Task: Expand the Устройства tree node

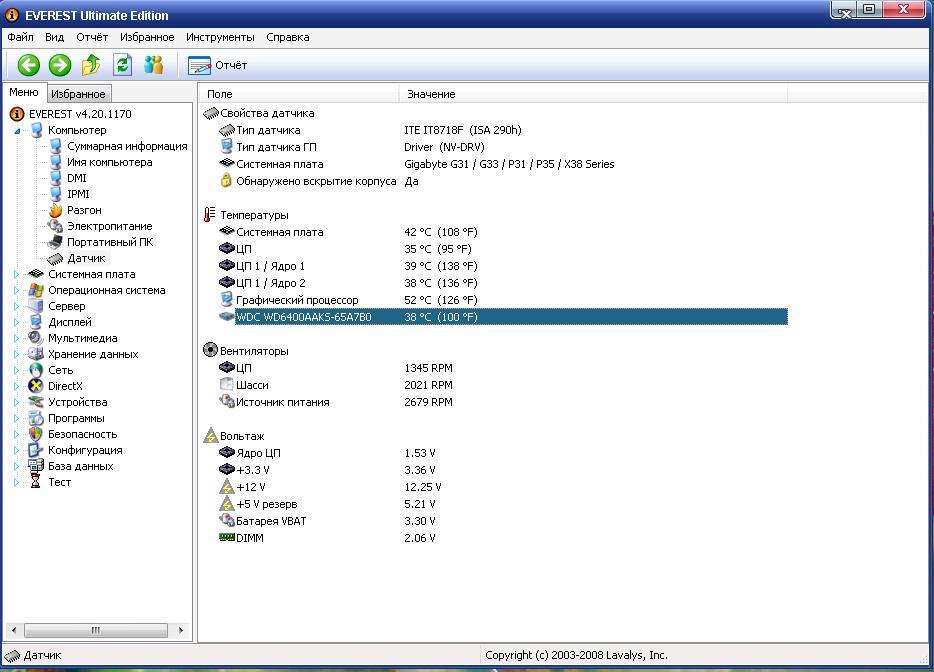Action: pos(17,403)
